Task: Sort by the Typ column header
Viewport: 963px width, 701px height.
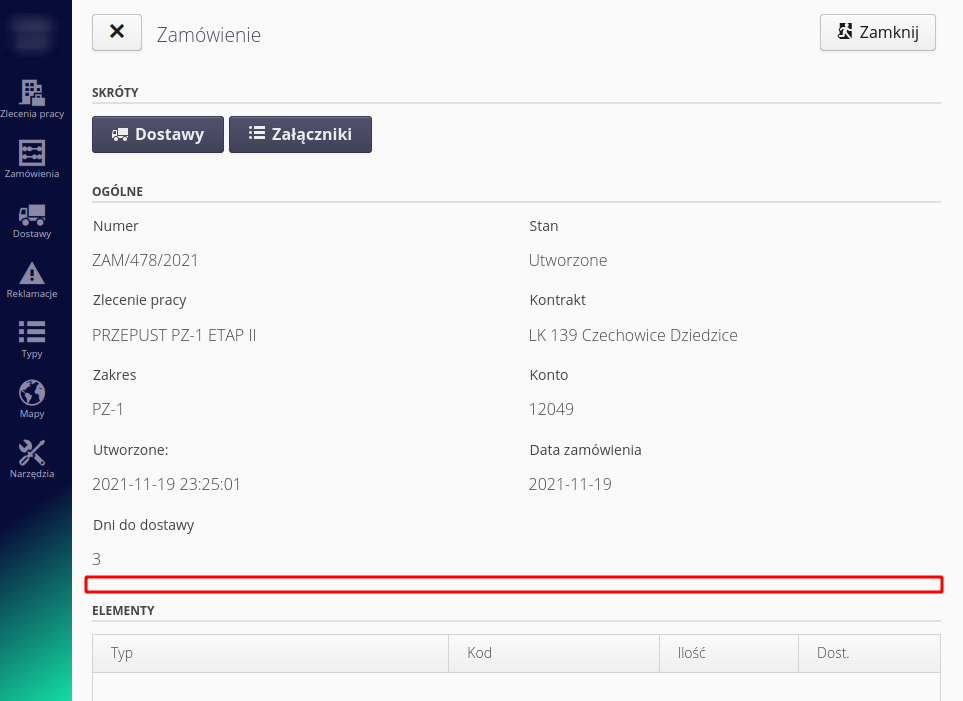Action: point(122,653)
